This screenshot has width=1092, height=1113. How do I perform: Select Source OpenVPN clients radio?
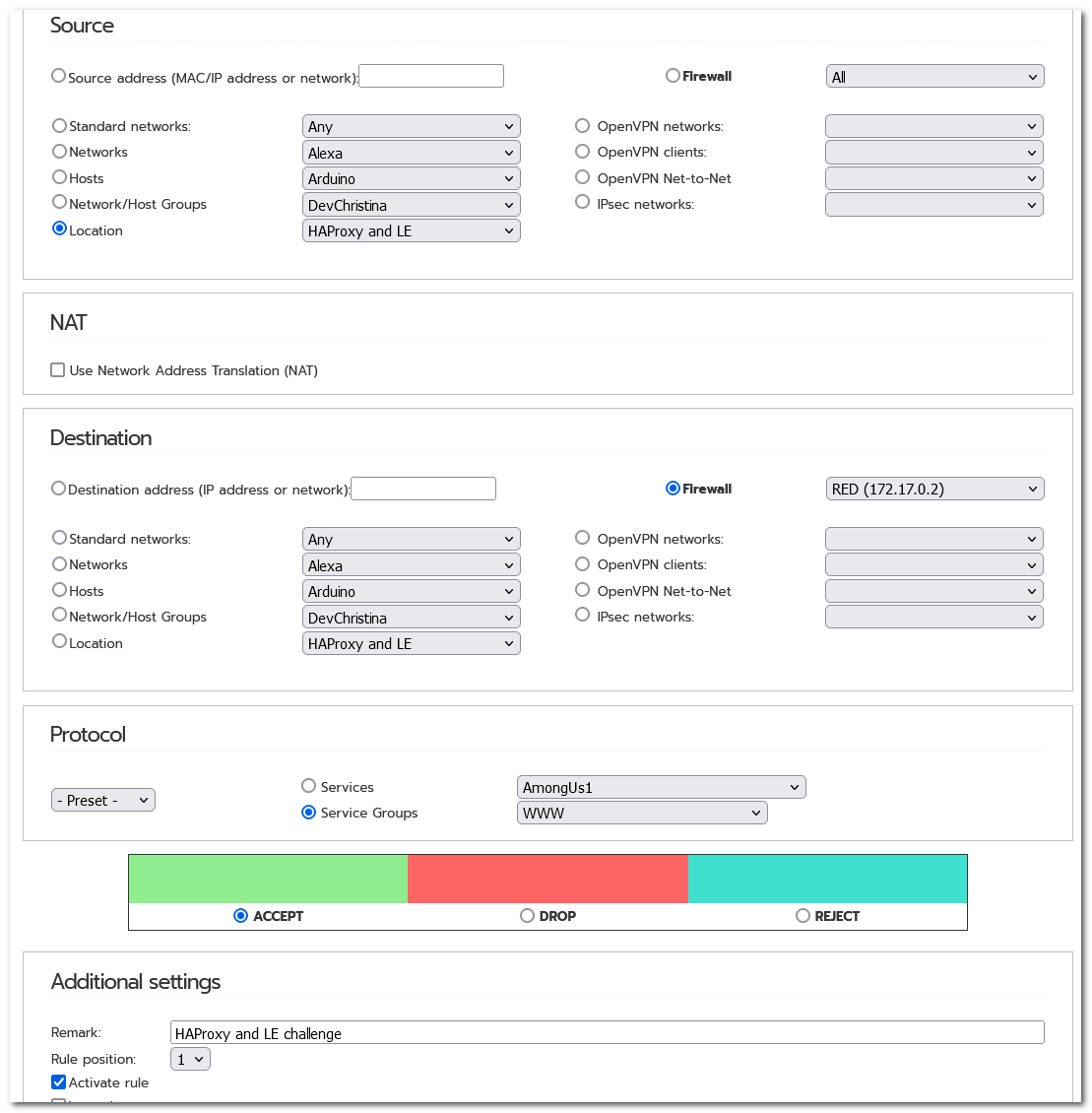[583, 152]
